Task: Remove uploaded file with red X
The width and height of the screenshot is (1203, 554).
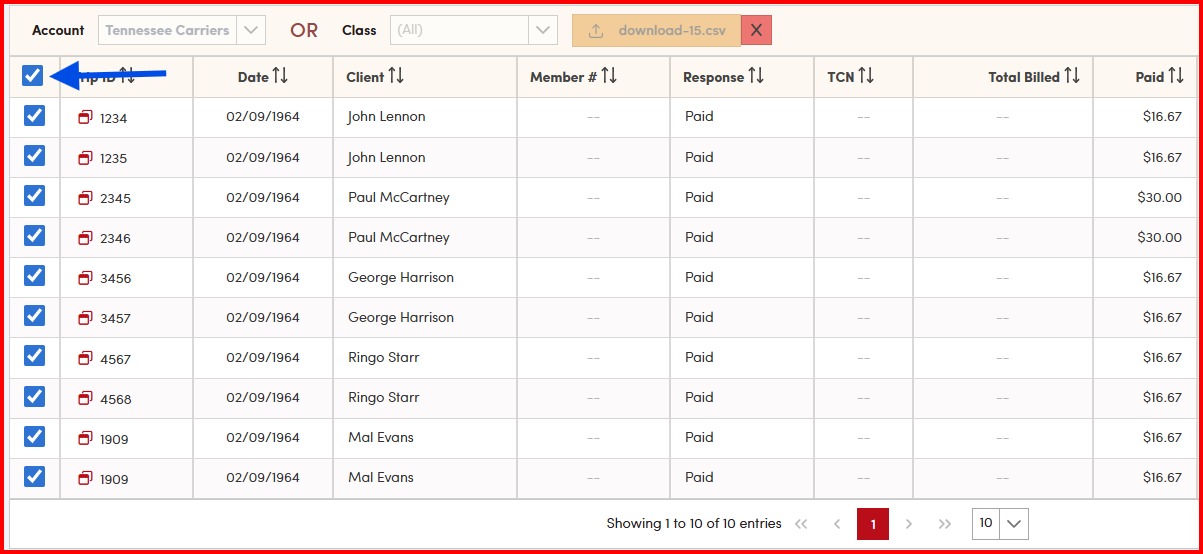Action: (x=756, y=30)
